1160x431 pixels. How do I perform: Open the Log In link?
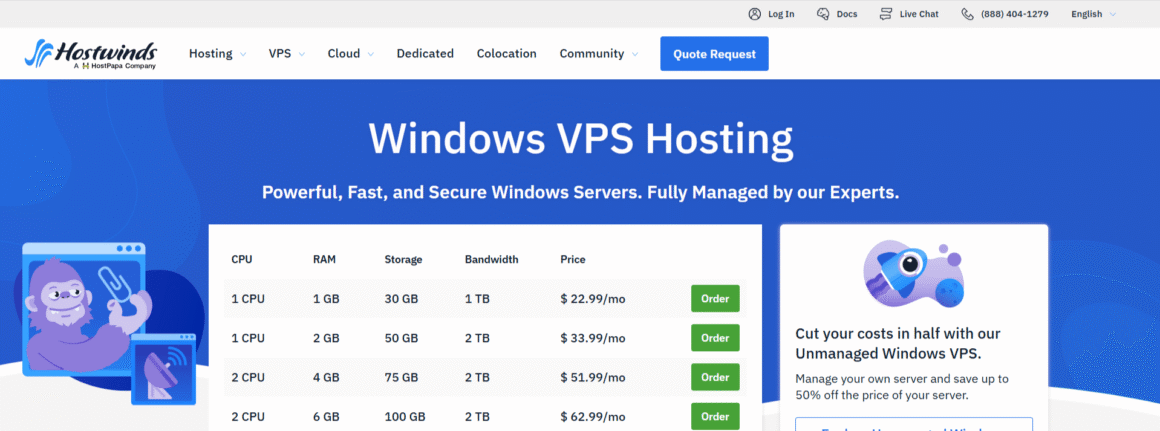781,14
